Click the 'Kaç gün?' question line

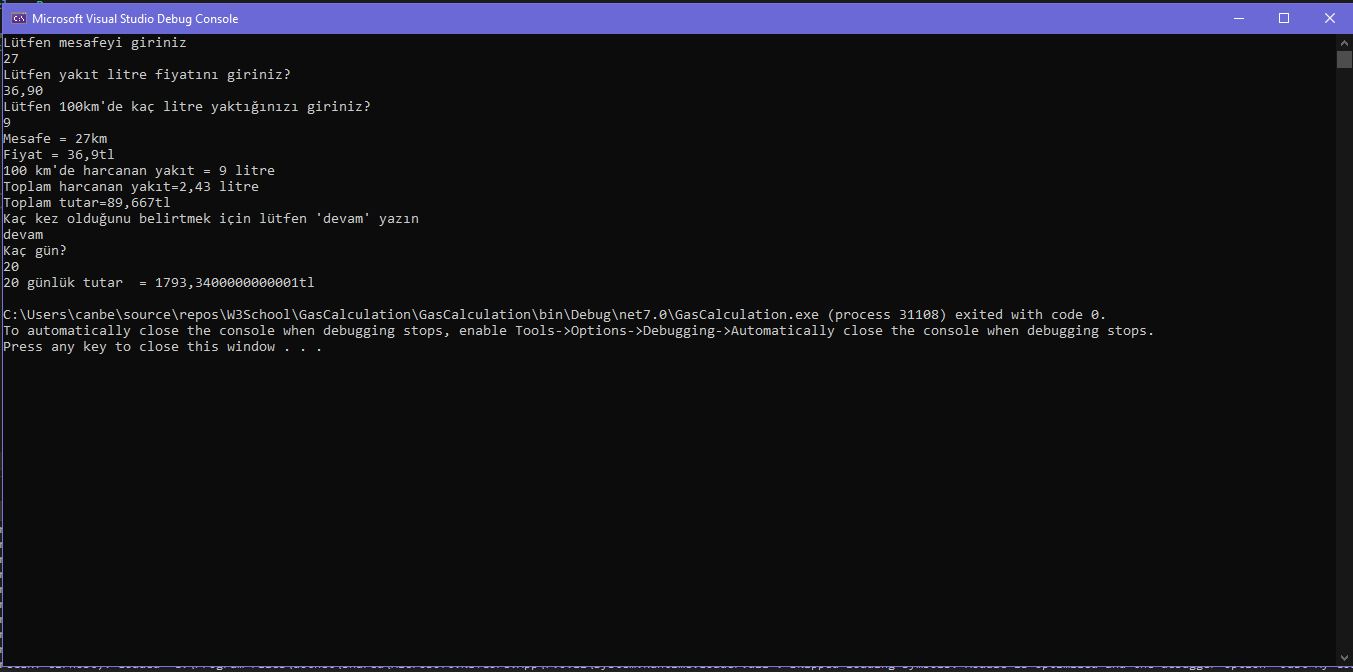(35, 250)
